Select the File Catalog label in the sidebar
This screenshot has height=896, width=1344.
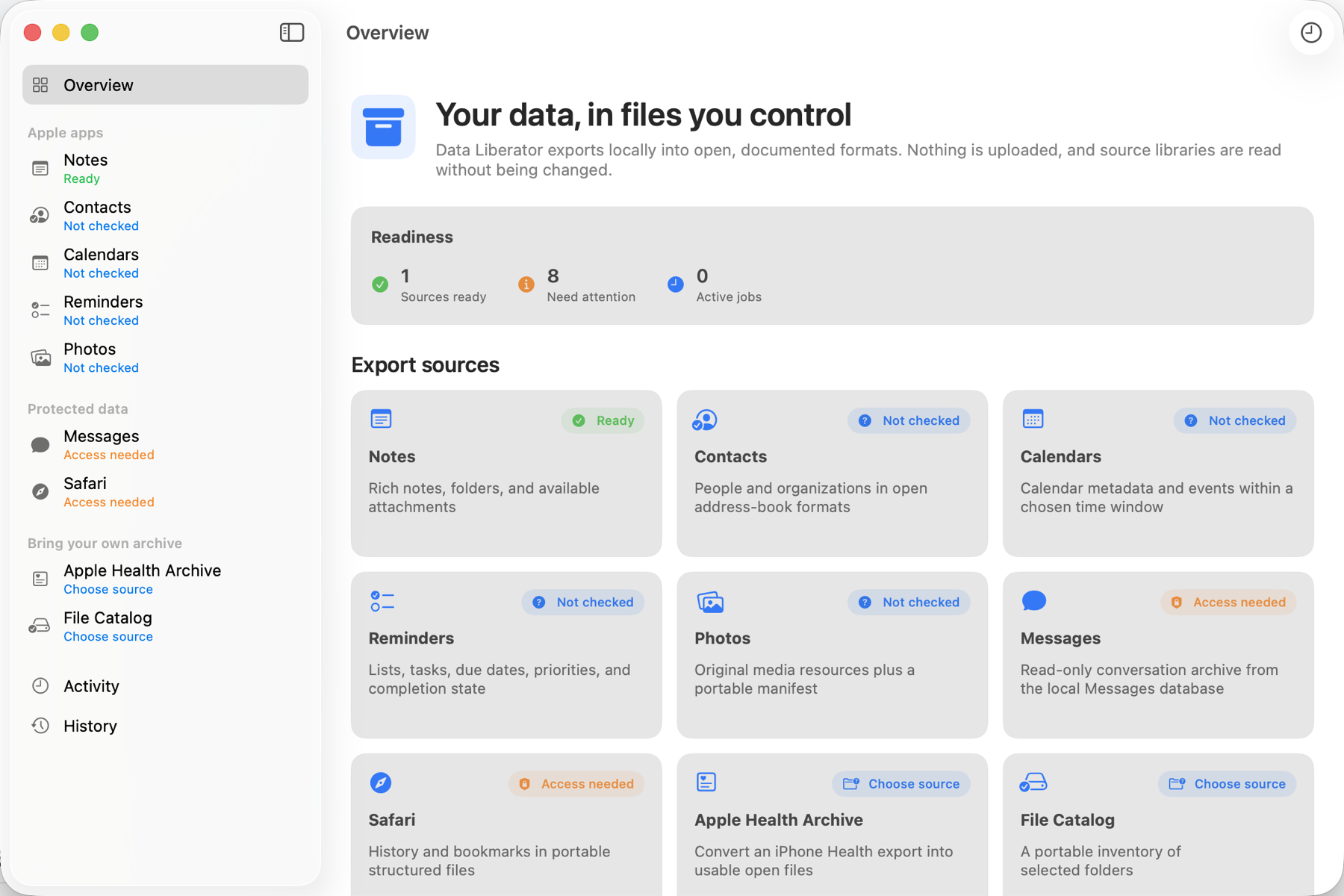click(x=108, y=617)
